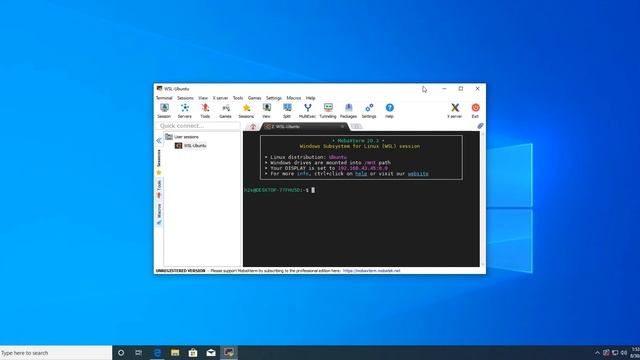Open Microsoft Store from taskbar
640x360 pixels.
(x=193, y=353)
